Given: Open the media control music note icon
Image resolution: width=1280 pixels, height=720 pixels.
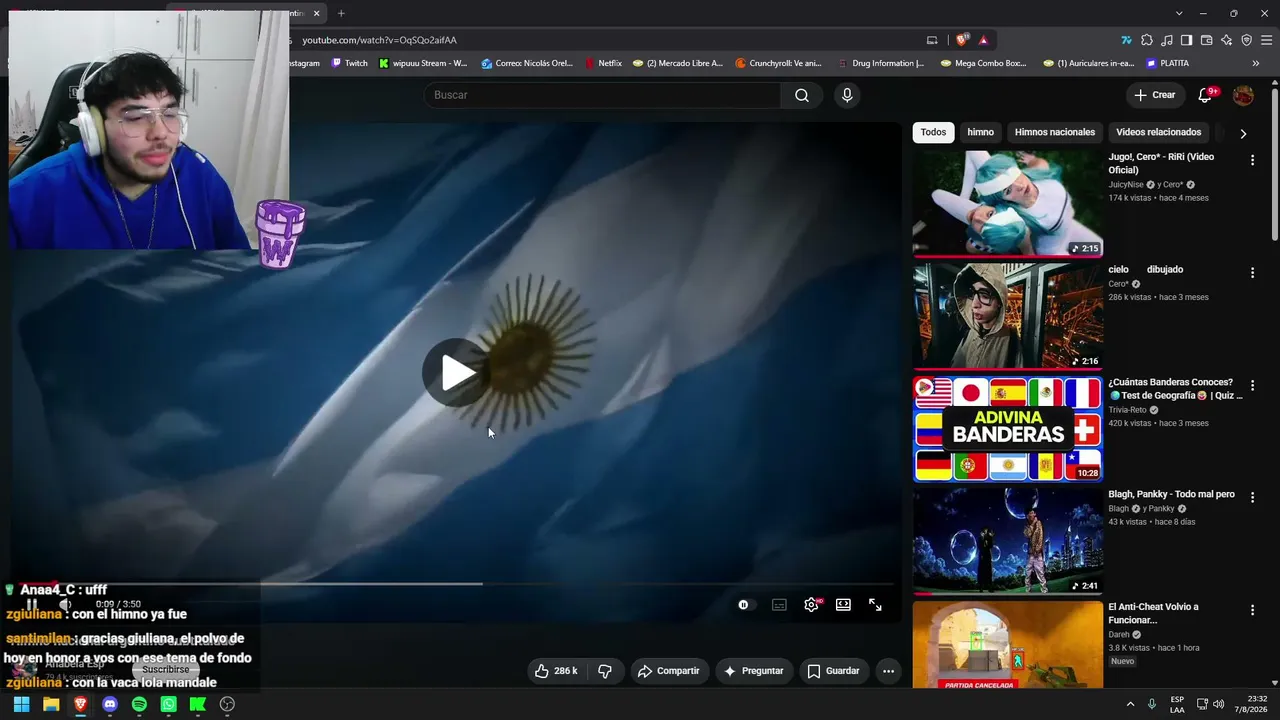Looking at the screenshot, I should coord(1167,40).
